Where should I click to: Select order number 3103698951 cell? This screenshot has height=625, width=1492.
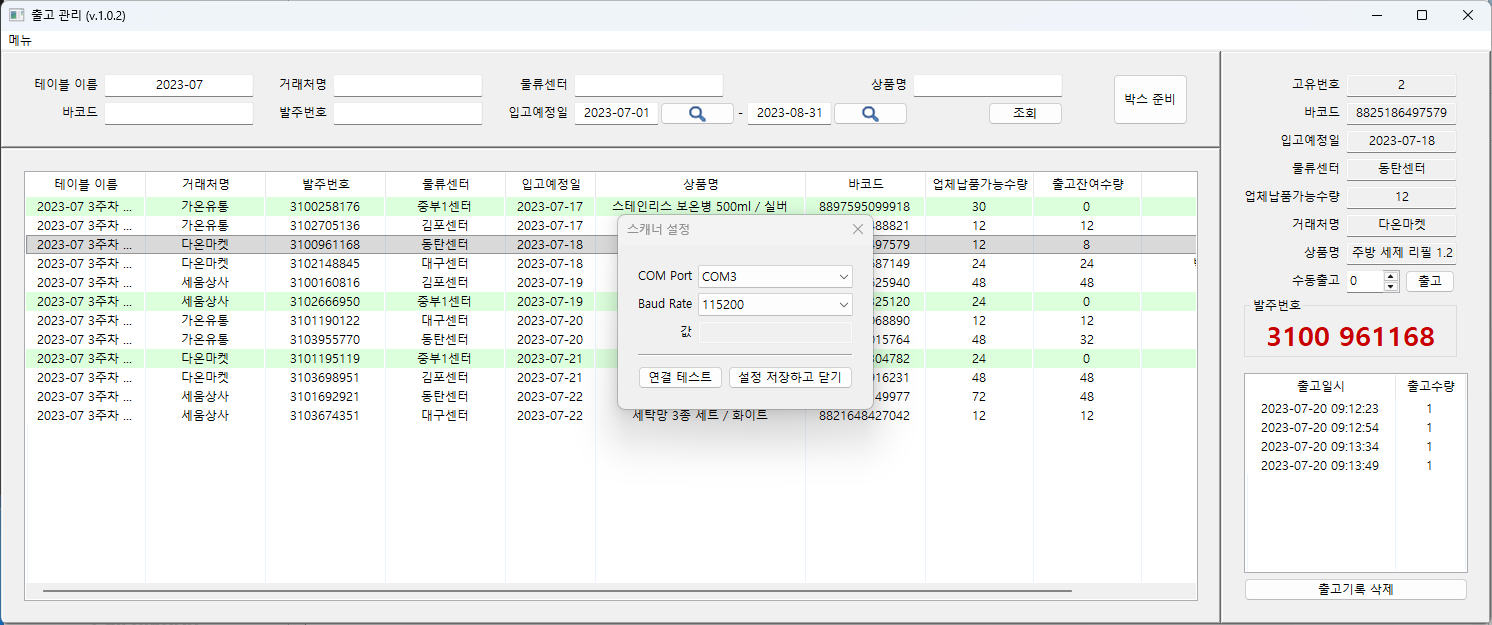(326, 378)
